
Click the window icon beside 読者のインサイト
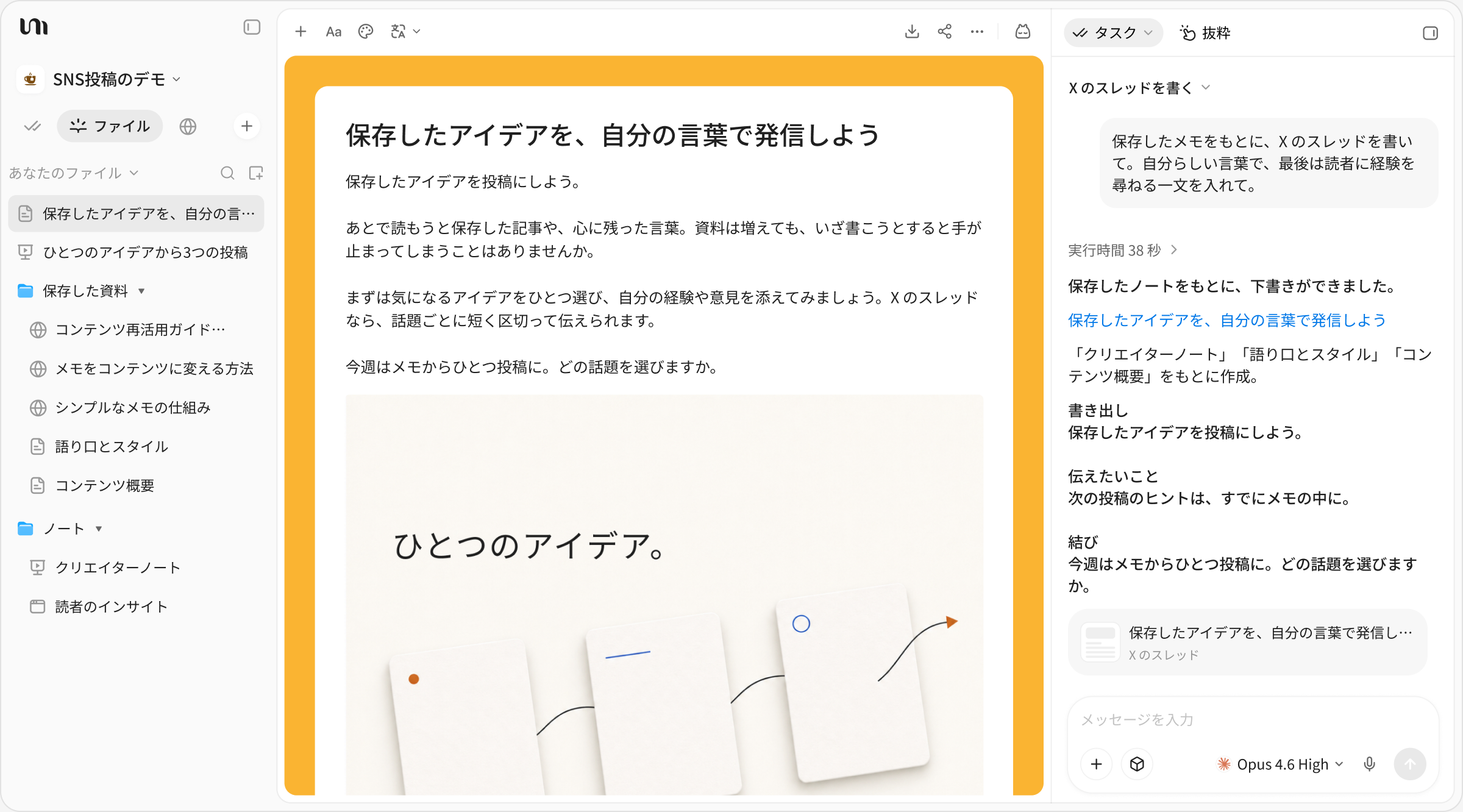[x=38, y=607]
